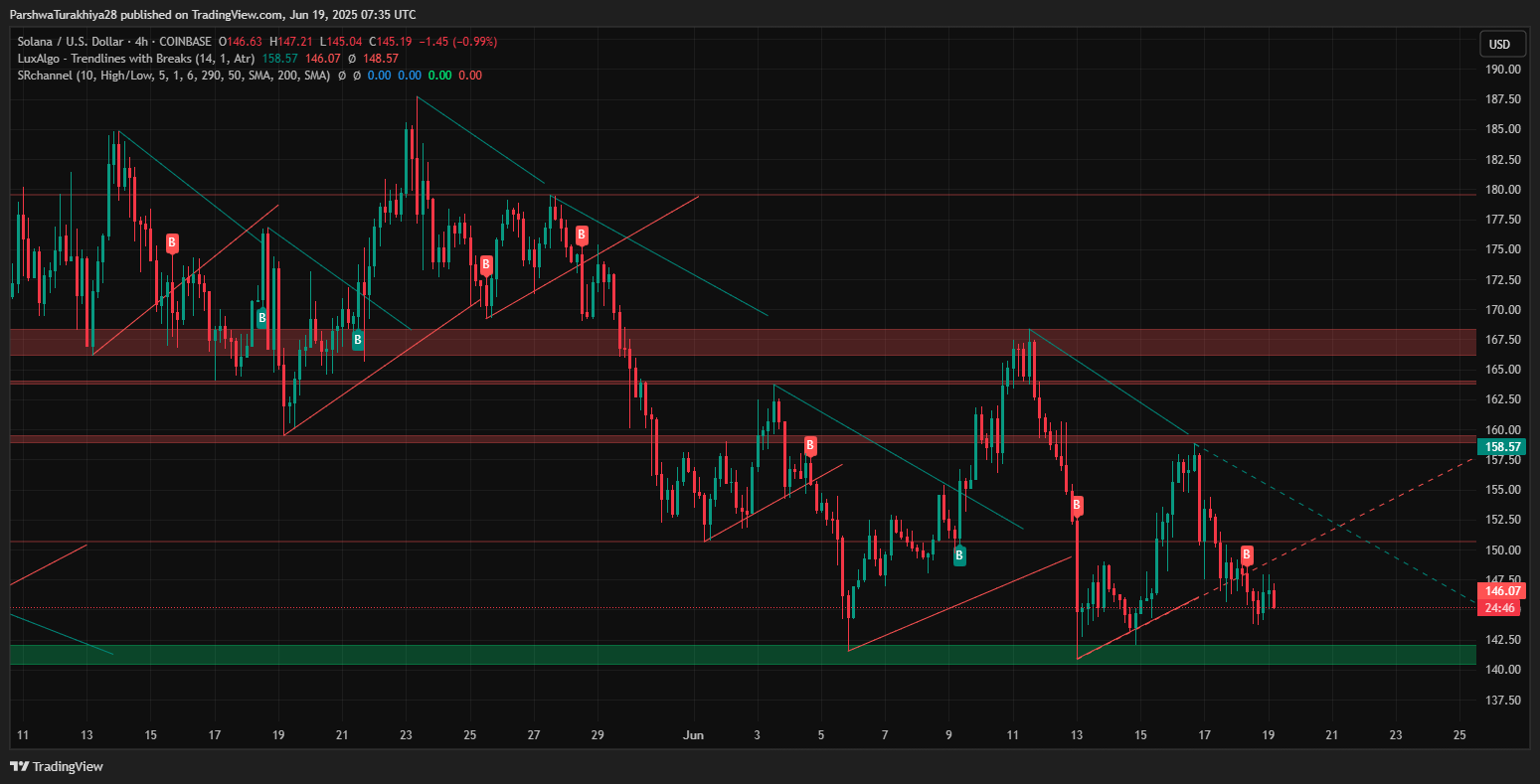
Task: Click the red B marker near May 28
Action: (x=582, y=235)
